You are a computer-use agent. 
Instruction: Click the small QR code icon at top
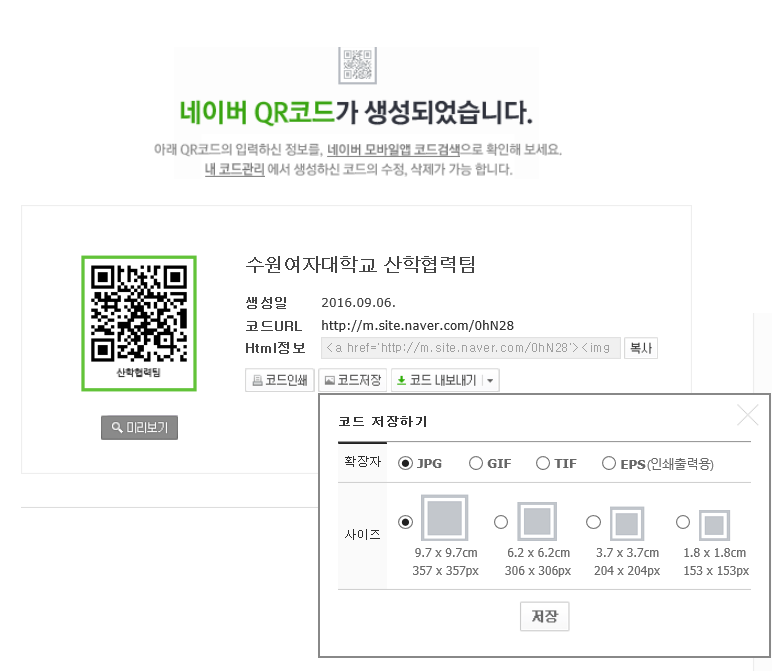pos(357,64)
